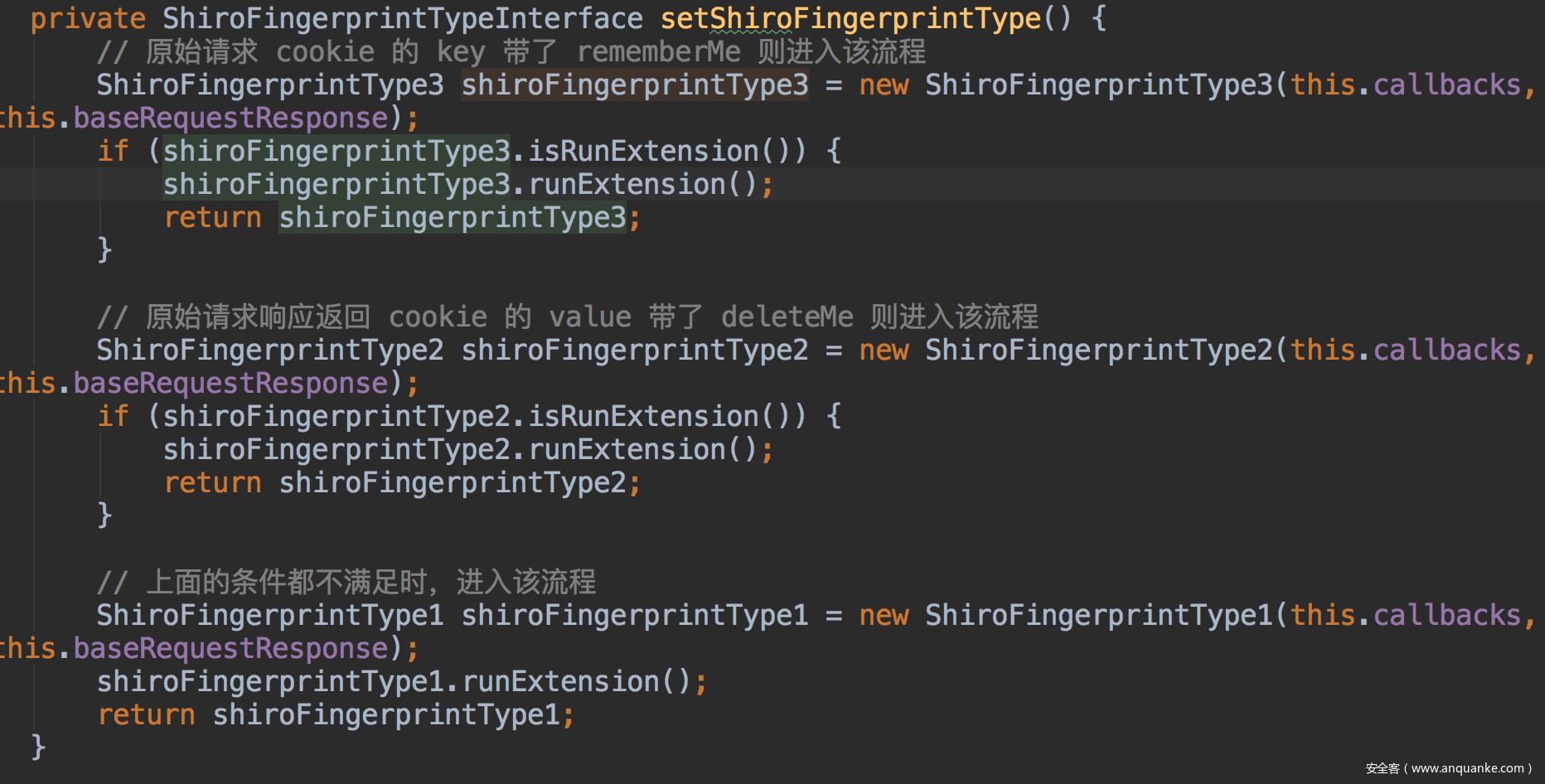The height and width of the screenshot is (784, 1545).
Task: Click the method's final closing brace
Action: point(38,746)
